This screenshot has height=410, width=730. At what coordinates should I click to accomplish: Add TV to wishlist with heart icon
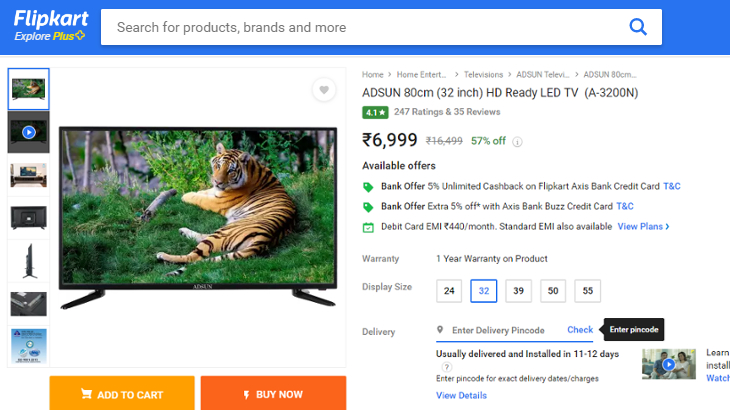point(323,91)
